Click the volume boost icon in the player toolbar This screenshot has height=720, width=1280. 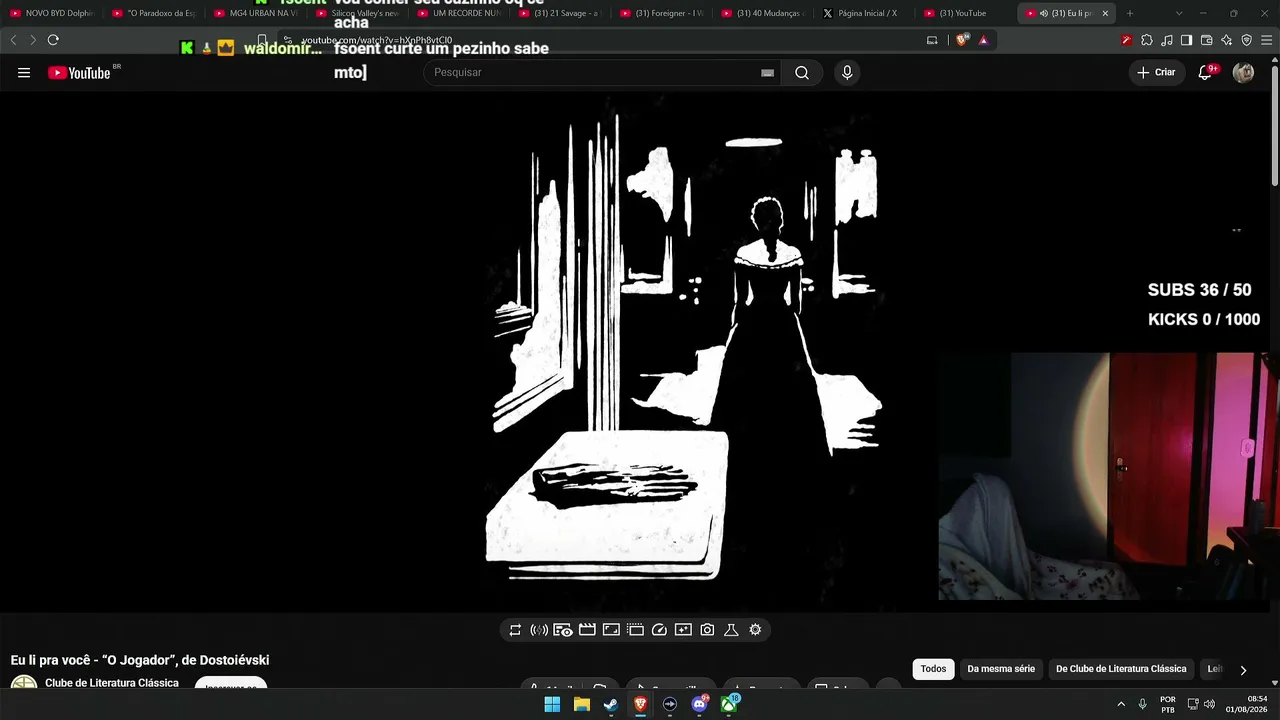click(539, 630)
